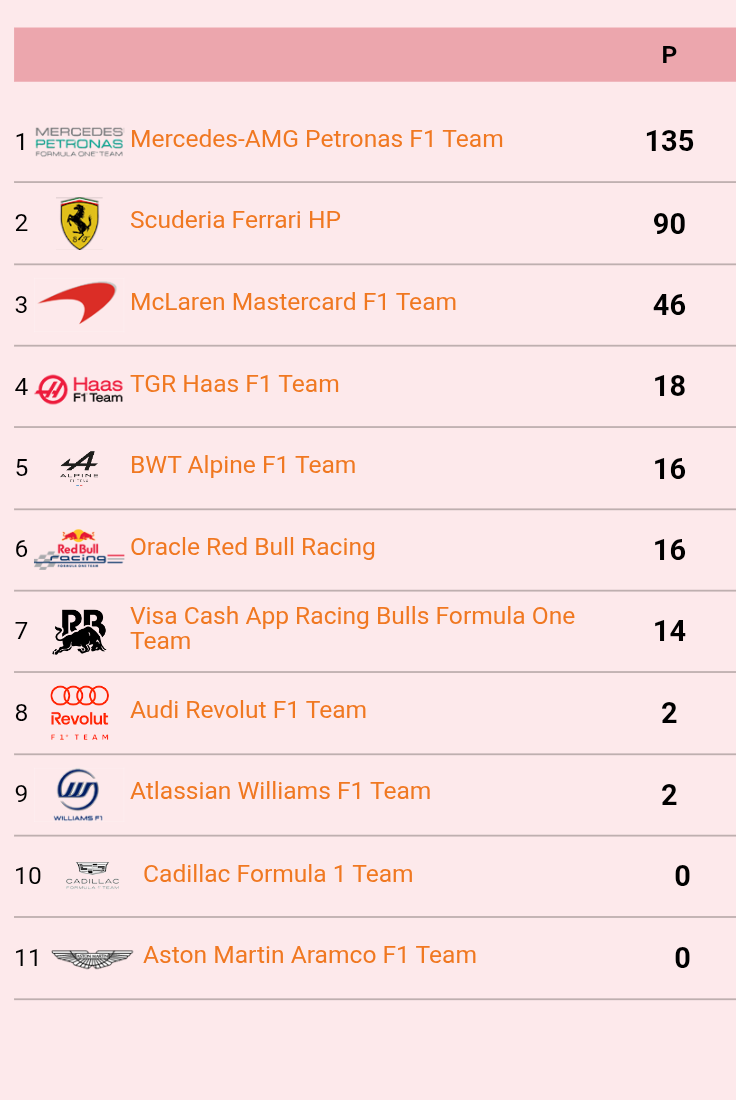Image resolution: width=736 pixels, height=1100 pixels.
Task: Click the Cadillac team logo
Action: [92, 876]
